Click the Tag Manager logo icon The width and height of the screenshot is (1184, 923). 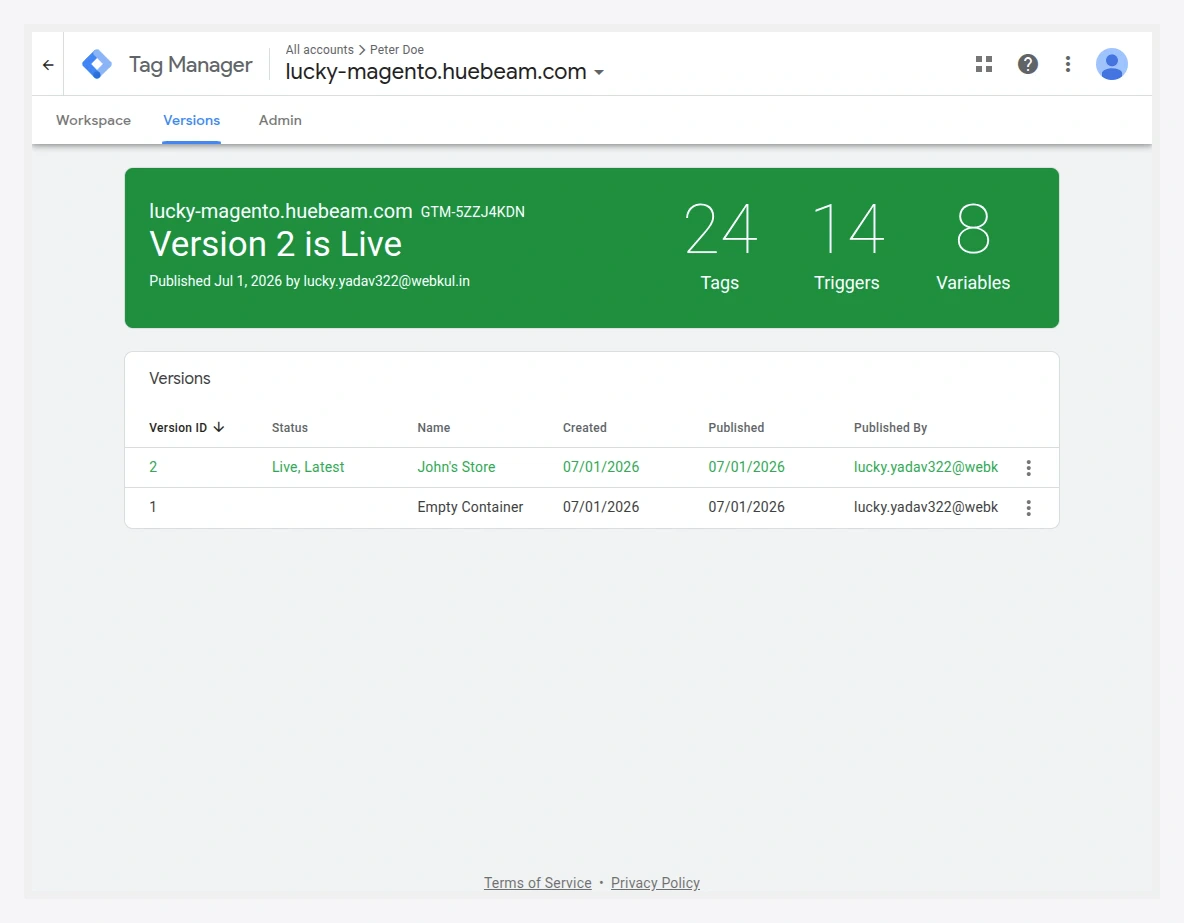point(97,64)
